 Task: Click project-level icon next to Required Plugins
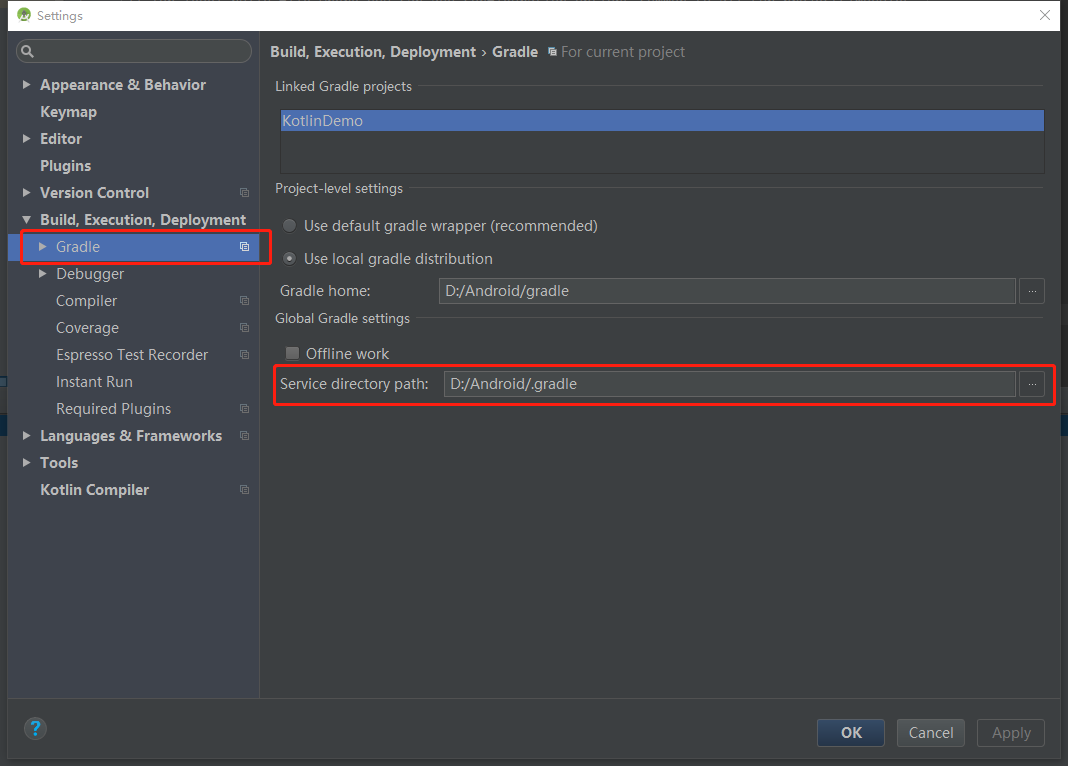[245, 409]
